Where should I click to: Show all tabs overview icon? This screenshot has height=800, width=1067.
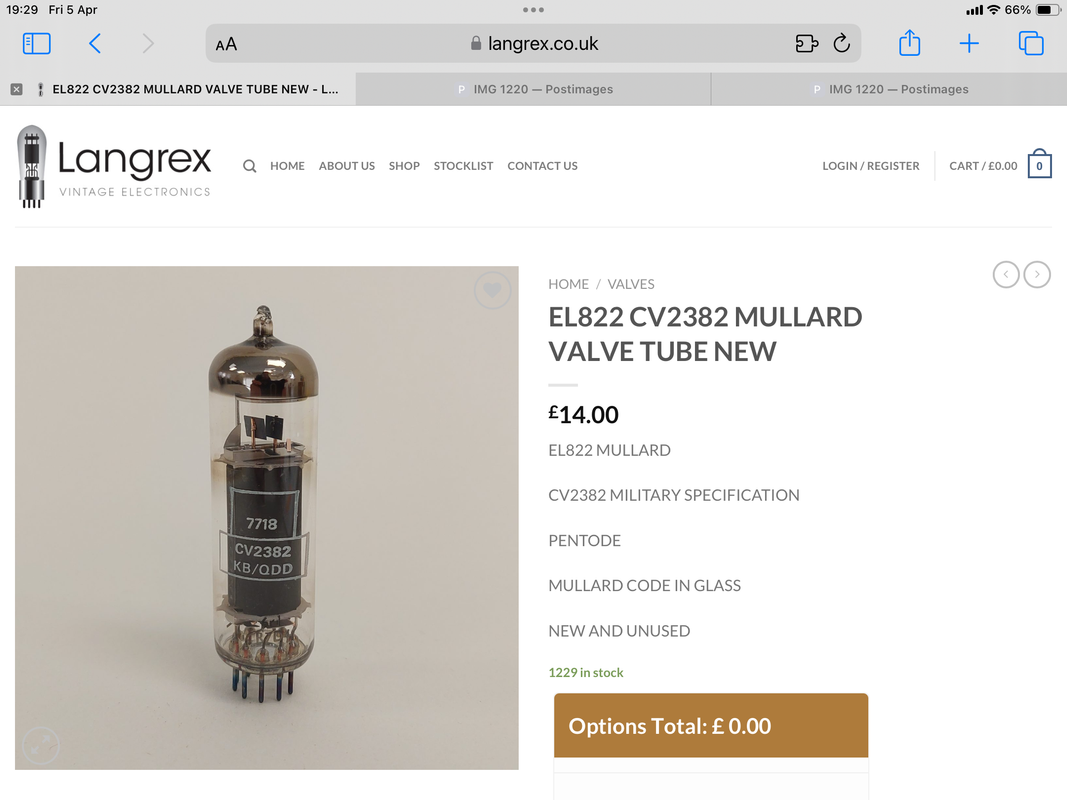[1031, 44]
